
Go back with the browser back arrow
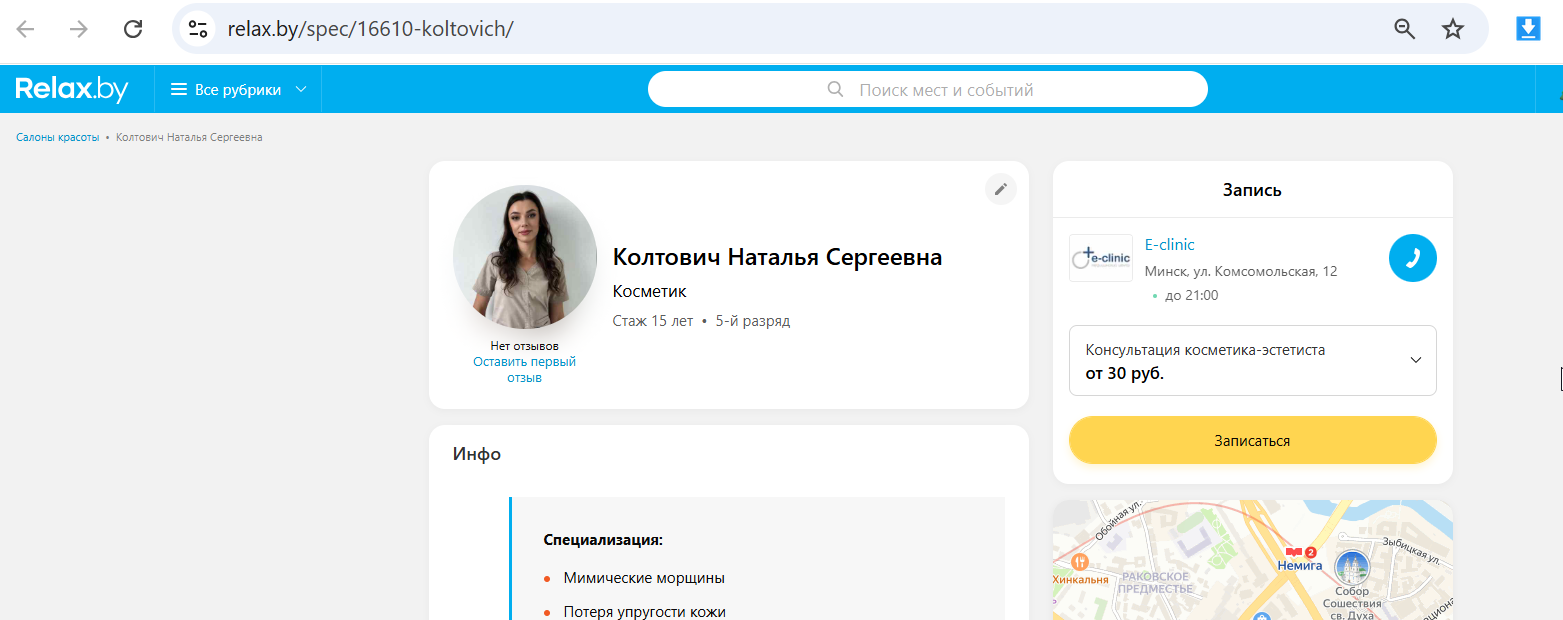25,29
